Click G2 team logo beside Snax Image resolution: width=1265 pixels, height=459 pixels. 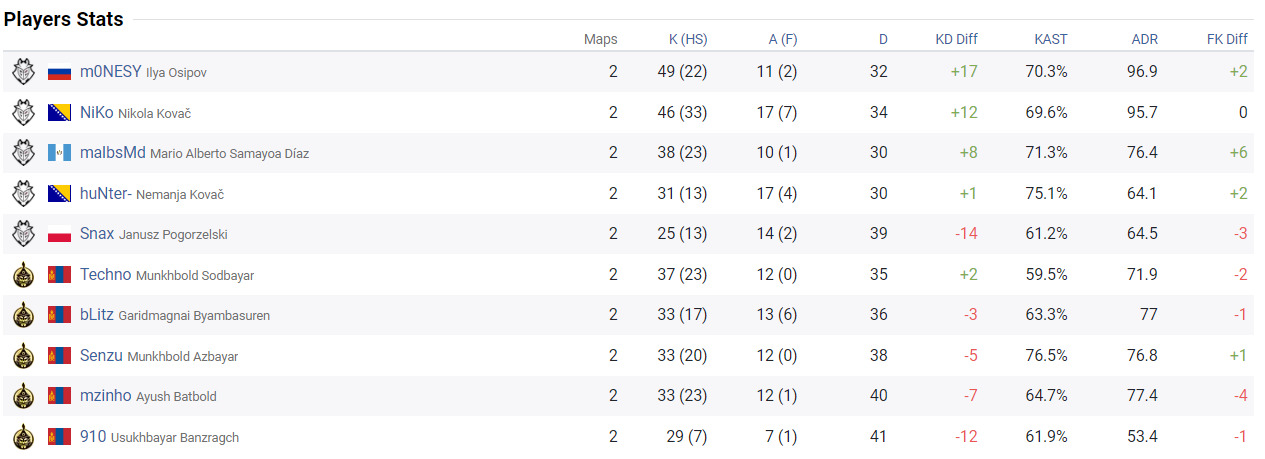[23, 234]
